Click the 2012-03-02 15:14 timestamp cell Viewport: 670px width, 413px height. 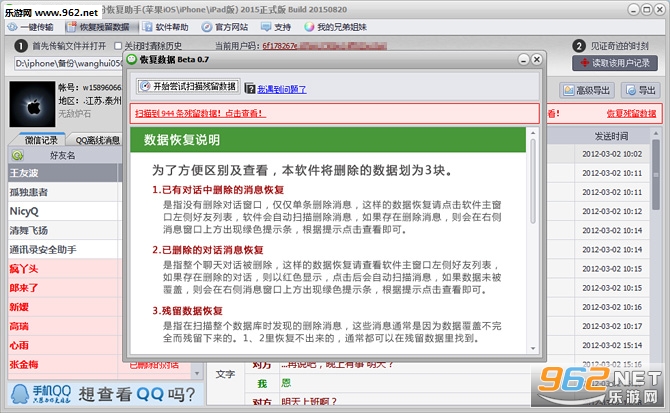(612, 345)
